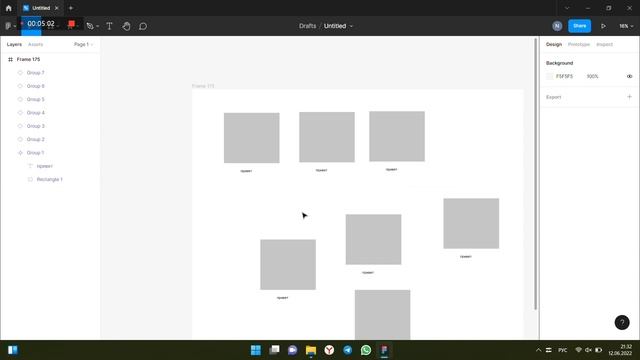This screenshot has width=640, height=360.
Task: Stop the screen recording with red square
Action: click(71, 24)
